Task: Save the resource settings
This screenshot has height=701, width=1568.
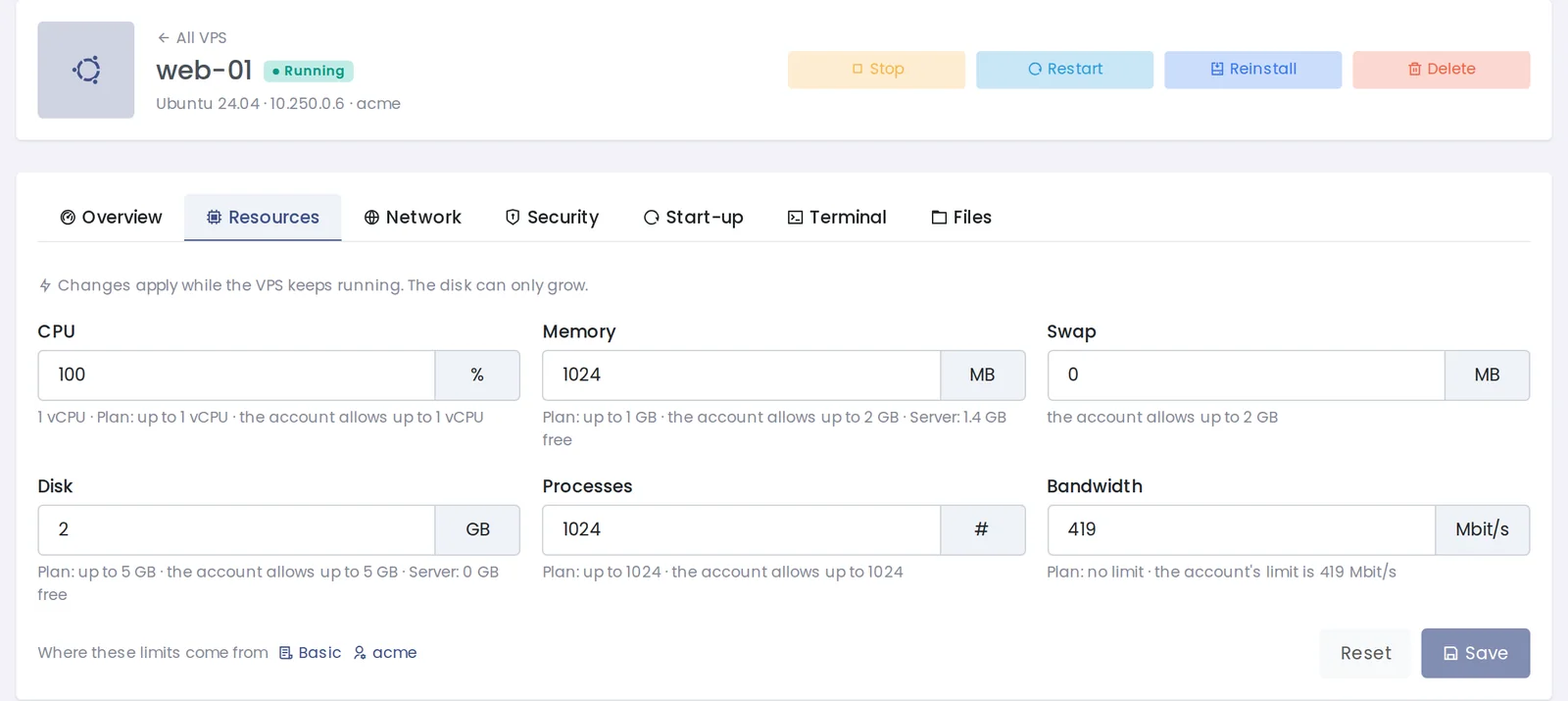Action: pos(1475,653)
